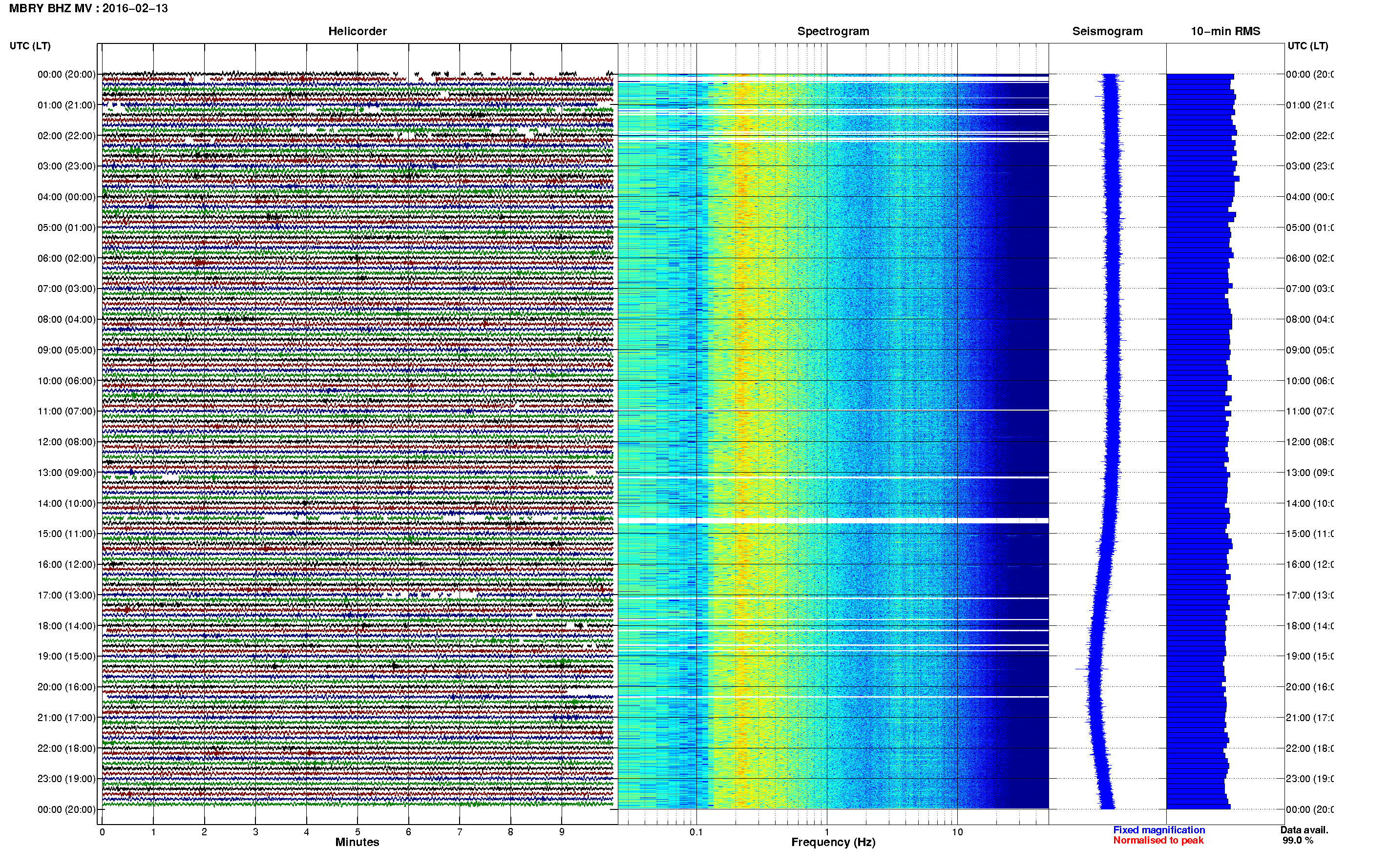Click the right 'UTC (LT)' axis label
Viewport: 1389px width, 868px height.
tap(1307, 46)
